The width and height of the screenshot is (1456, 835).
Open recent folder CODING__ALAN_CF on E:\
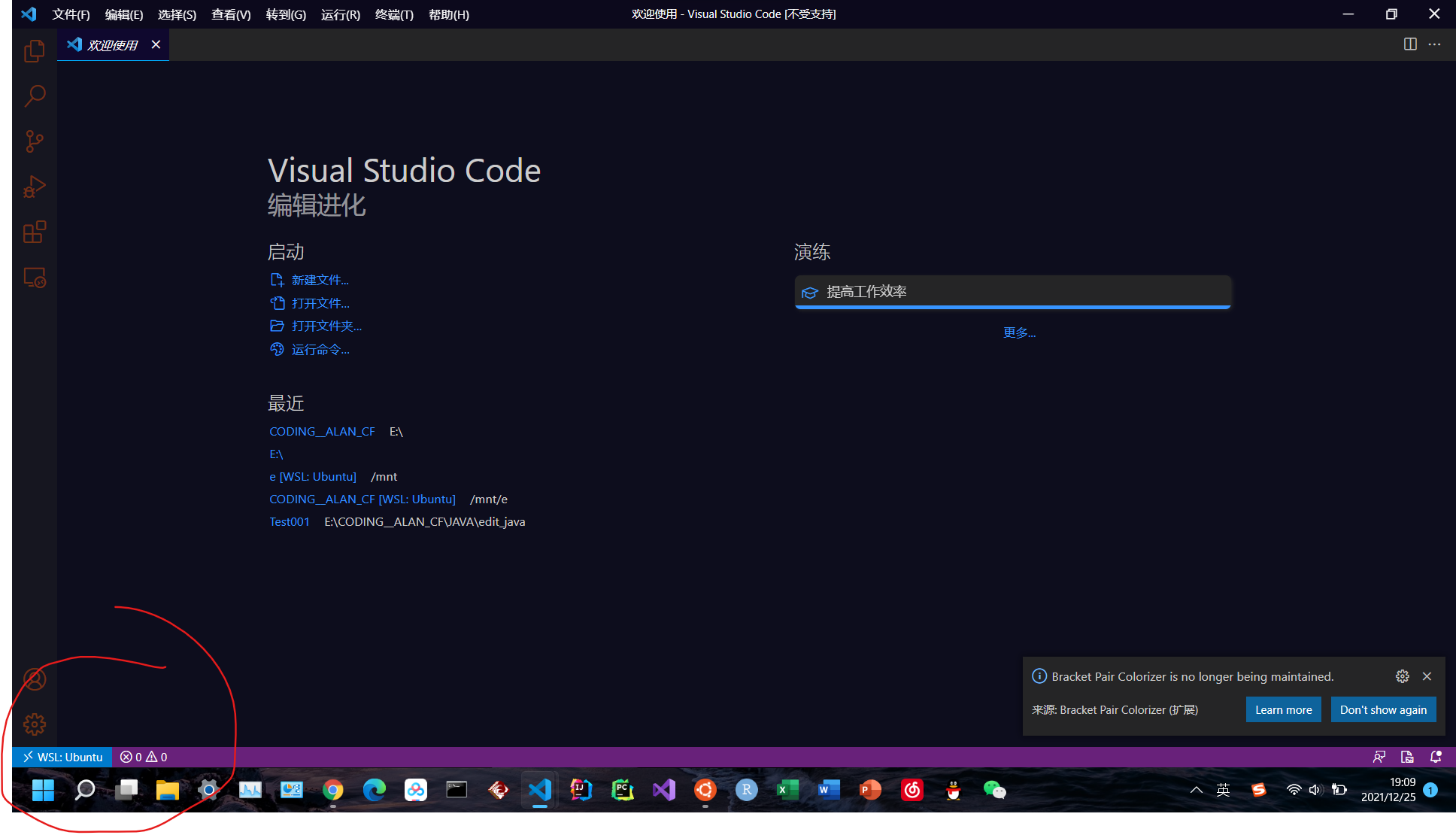pos(322,431)
